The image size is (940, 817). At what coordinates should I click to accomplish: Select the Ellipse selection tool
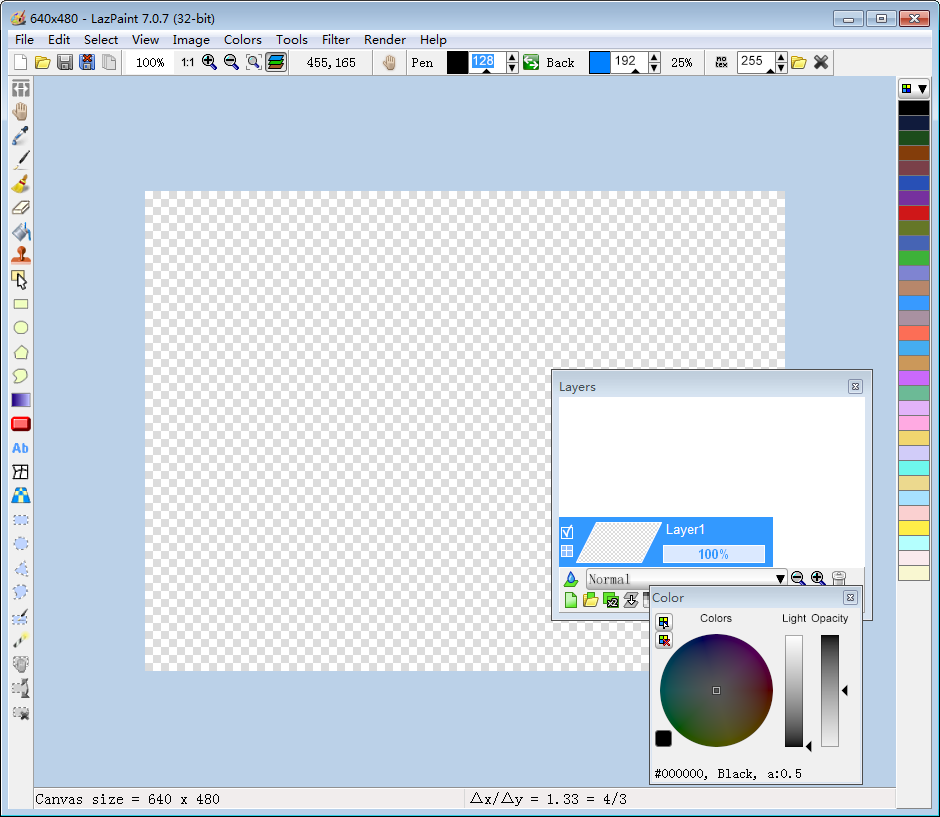tap(20, 544)
